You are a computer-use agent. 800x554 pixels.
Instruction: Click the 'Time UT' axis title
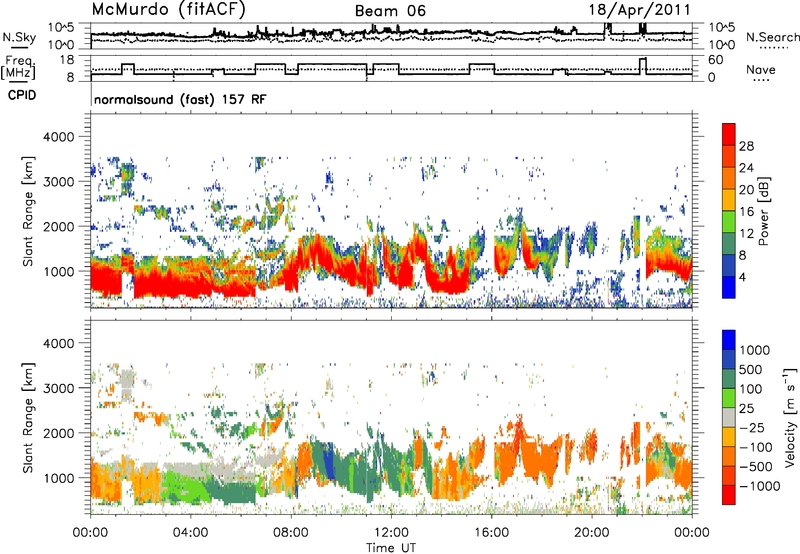pos(391,547)
